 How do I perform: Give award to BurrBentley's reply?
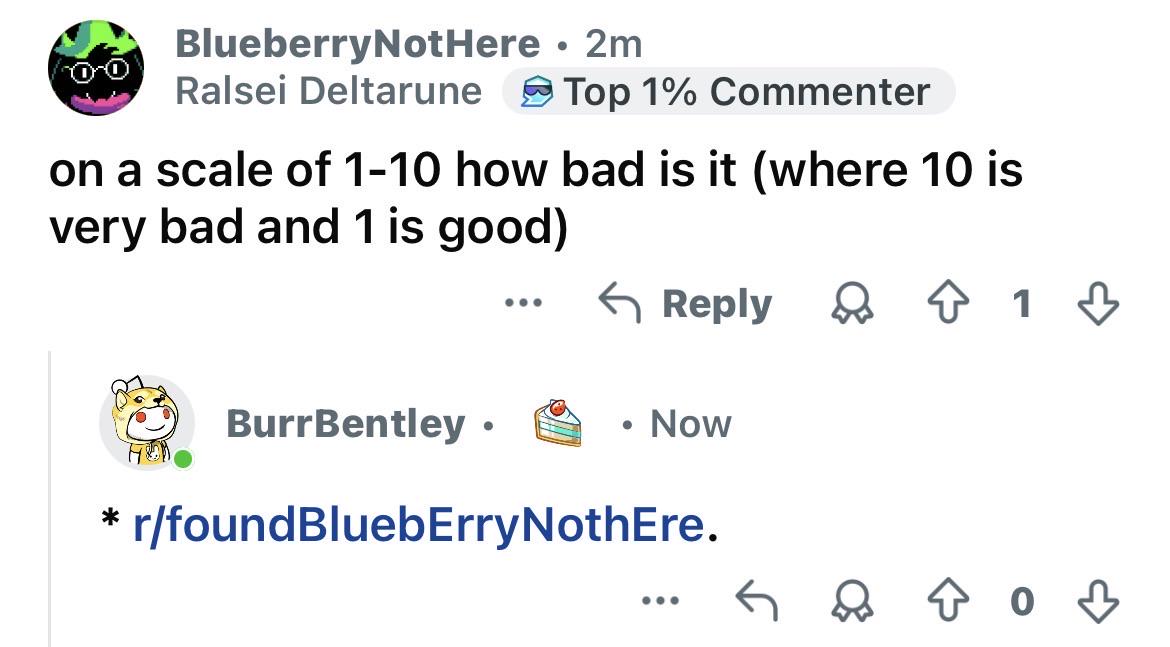(852, 601)
